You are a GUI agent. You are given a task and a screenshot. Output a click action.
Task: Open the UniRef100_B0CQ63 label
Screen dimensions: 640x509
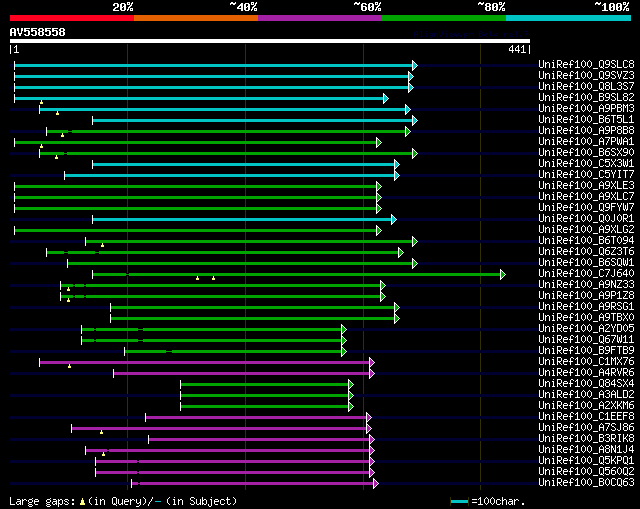(x=586, y=483)
